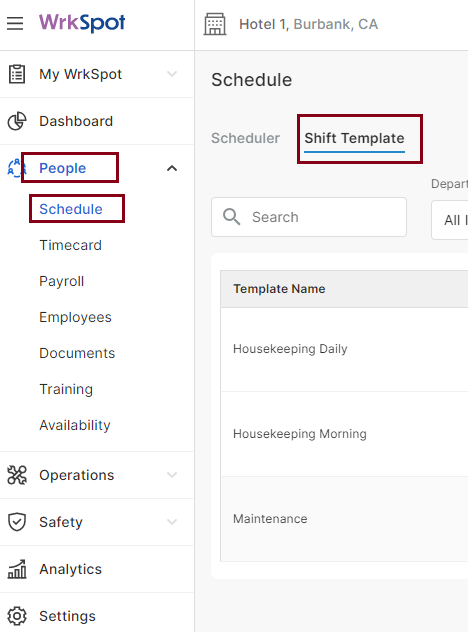Expand the My WrkSpot chevron
Viewport: 468px width, 635px height.
pyautogui.click(x=172, y=74)
